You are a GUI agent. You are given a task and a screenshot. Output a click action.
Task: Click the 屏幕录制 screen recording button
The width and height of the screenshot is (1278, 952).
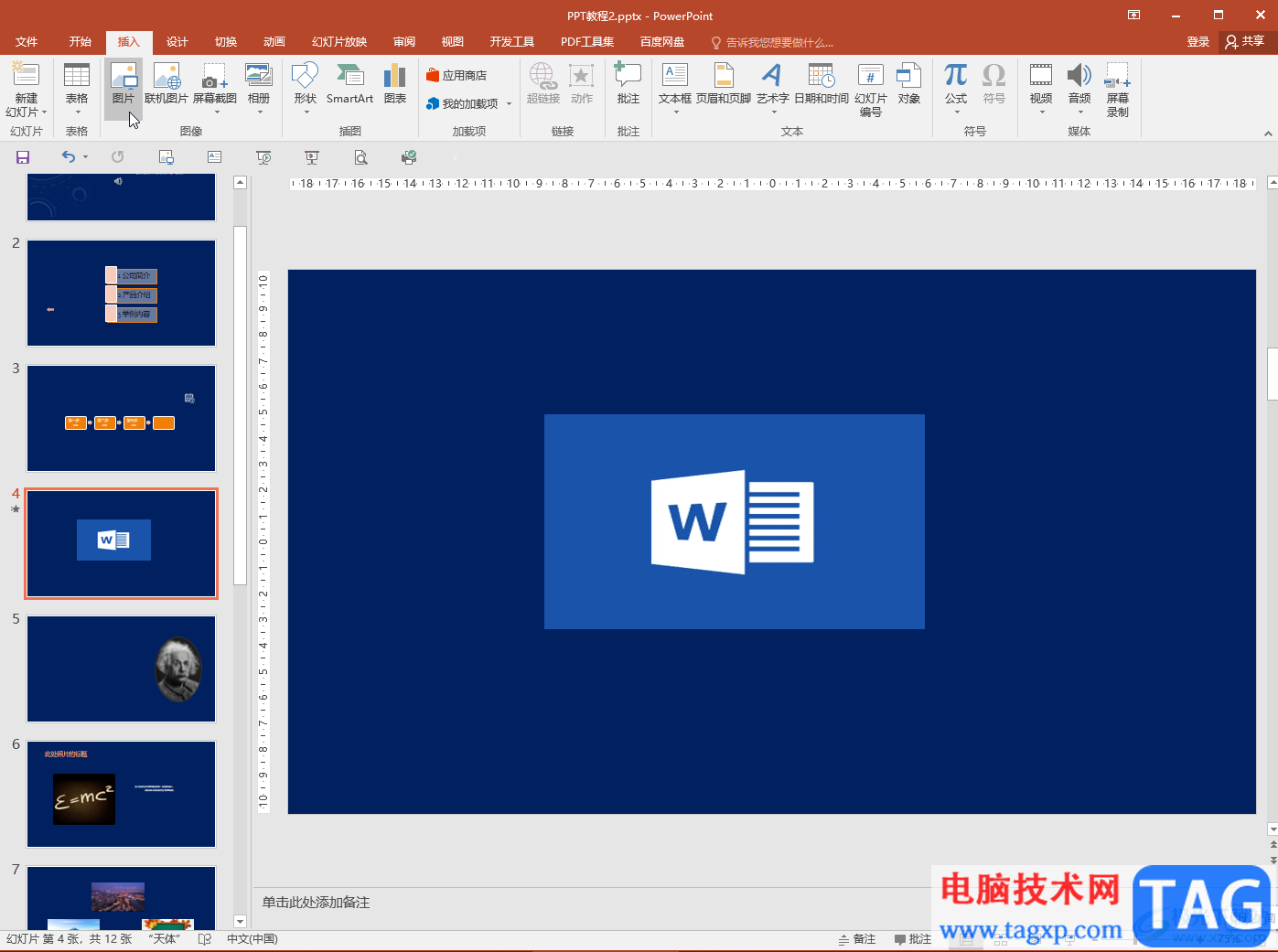(1118, 90)
